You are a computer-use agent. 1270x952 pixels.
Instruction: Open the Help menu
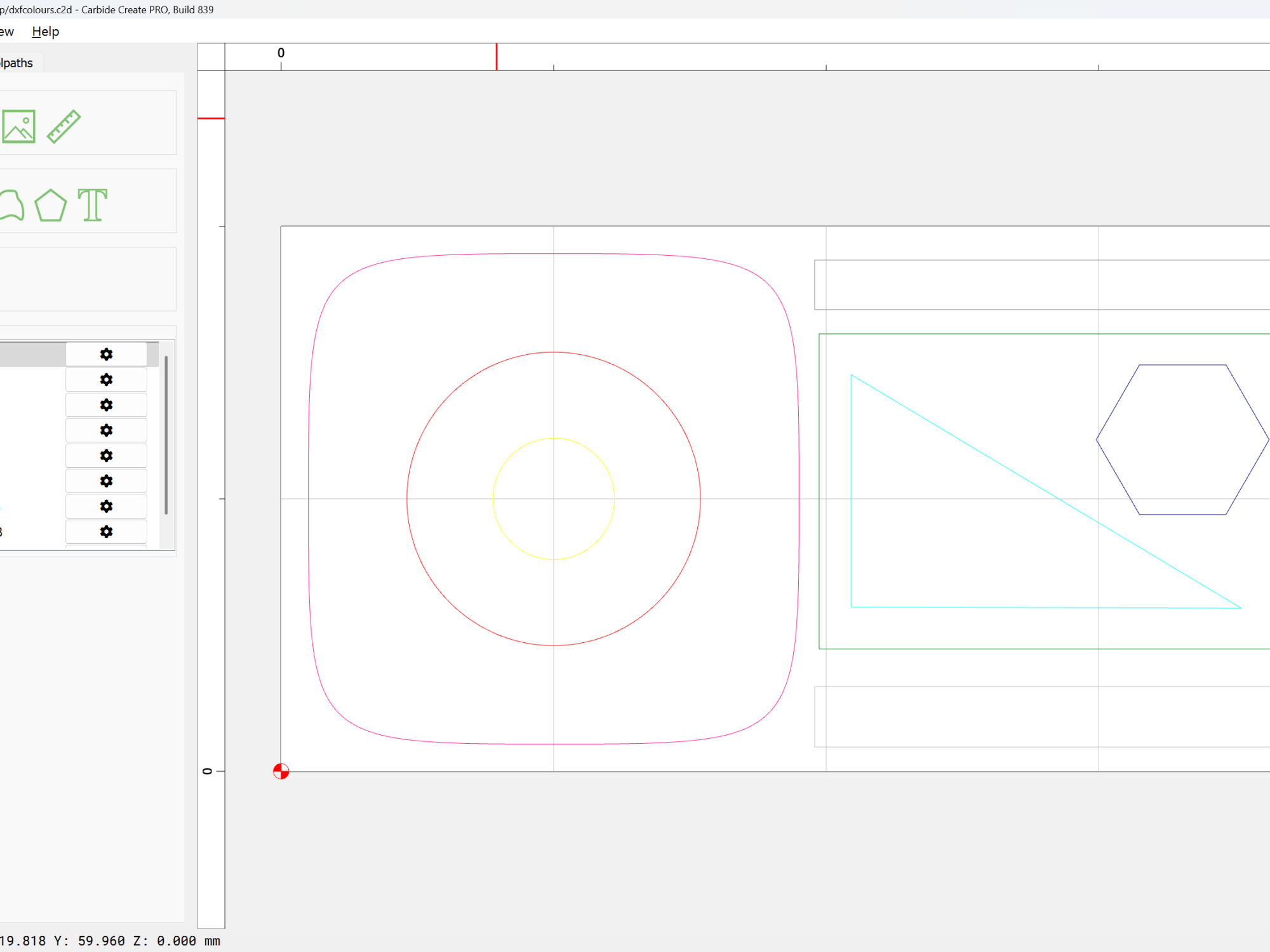click(45, 32)
